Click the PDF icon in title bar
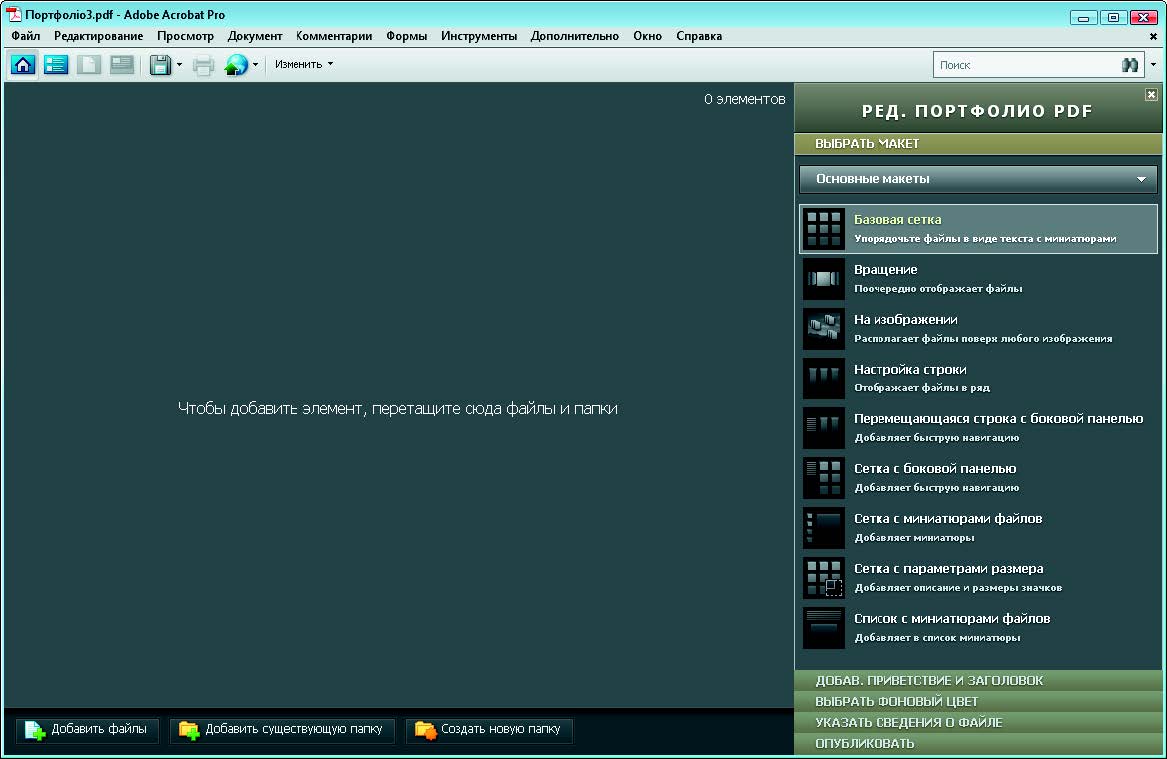The width and height of the screenshot is (1167, 759). click(13, 14)
